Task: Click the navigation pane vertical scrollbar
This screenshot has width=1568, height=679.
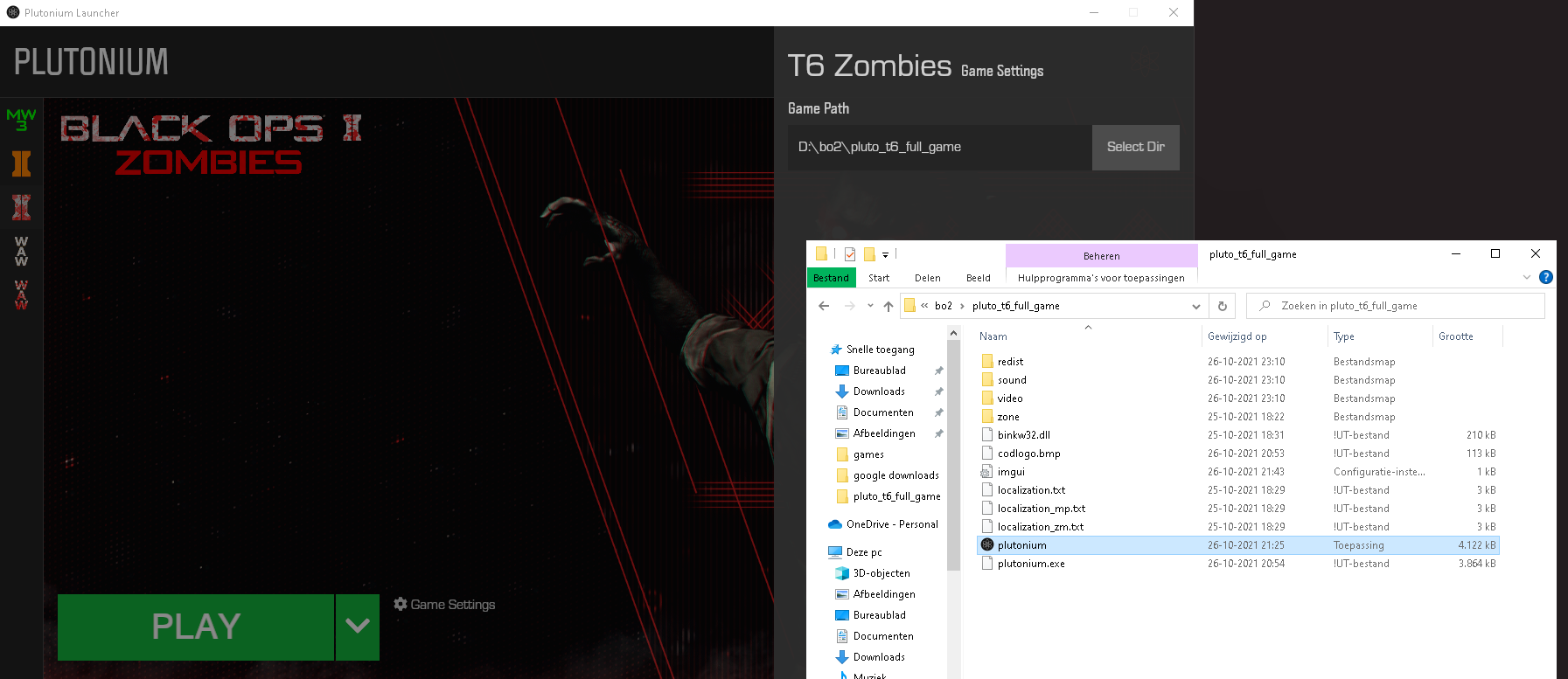Action: (x=953, y=454)
